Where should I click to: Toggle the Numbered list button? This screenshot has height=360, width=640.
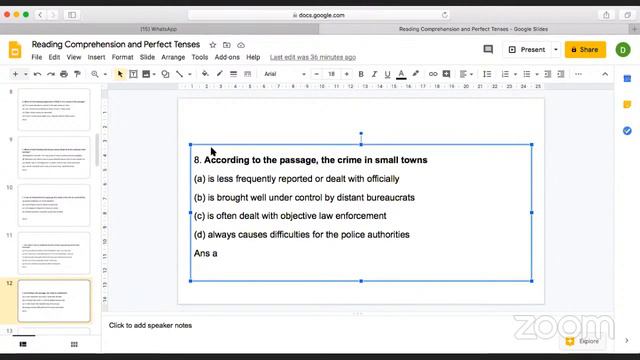tap(505, 74)
